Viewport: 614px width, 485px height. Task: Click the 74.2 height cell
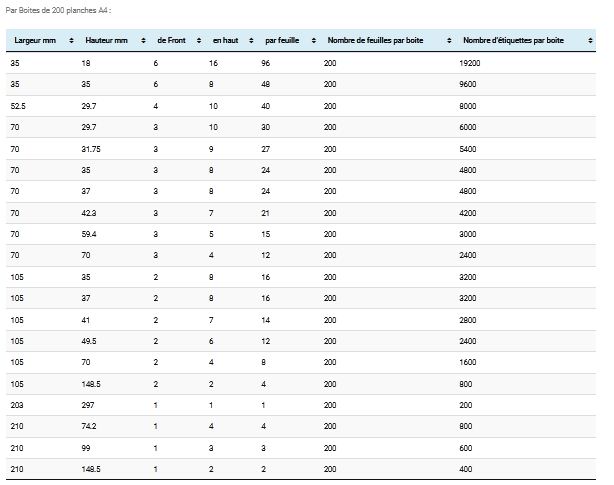pos(89,427)
